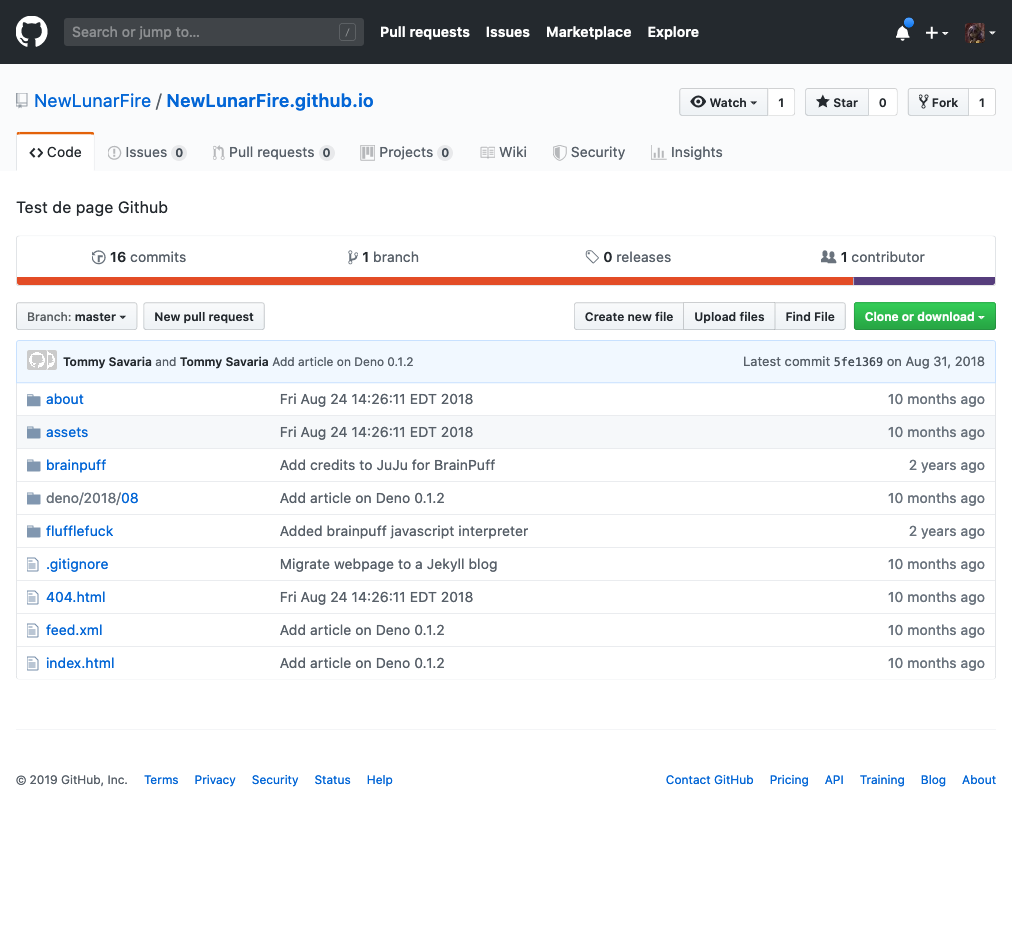
Task: Click the .gitignore file icon
Action: 34,564
